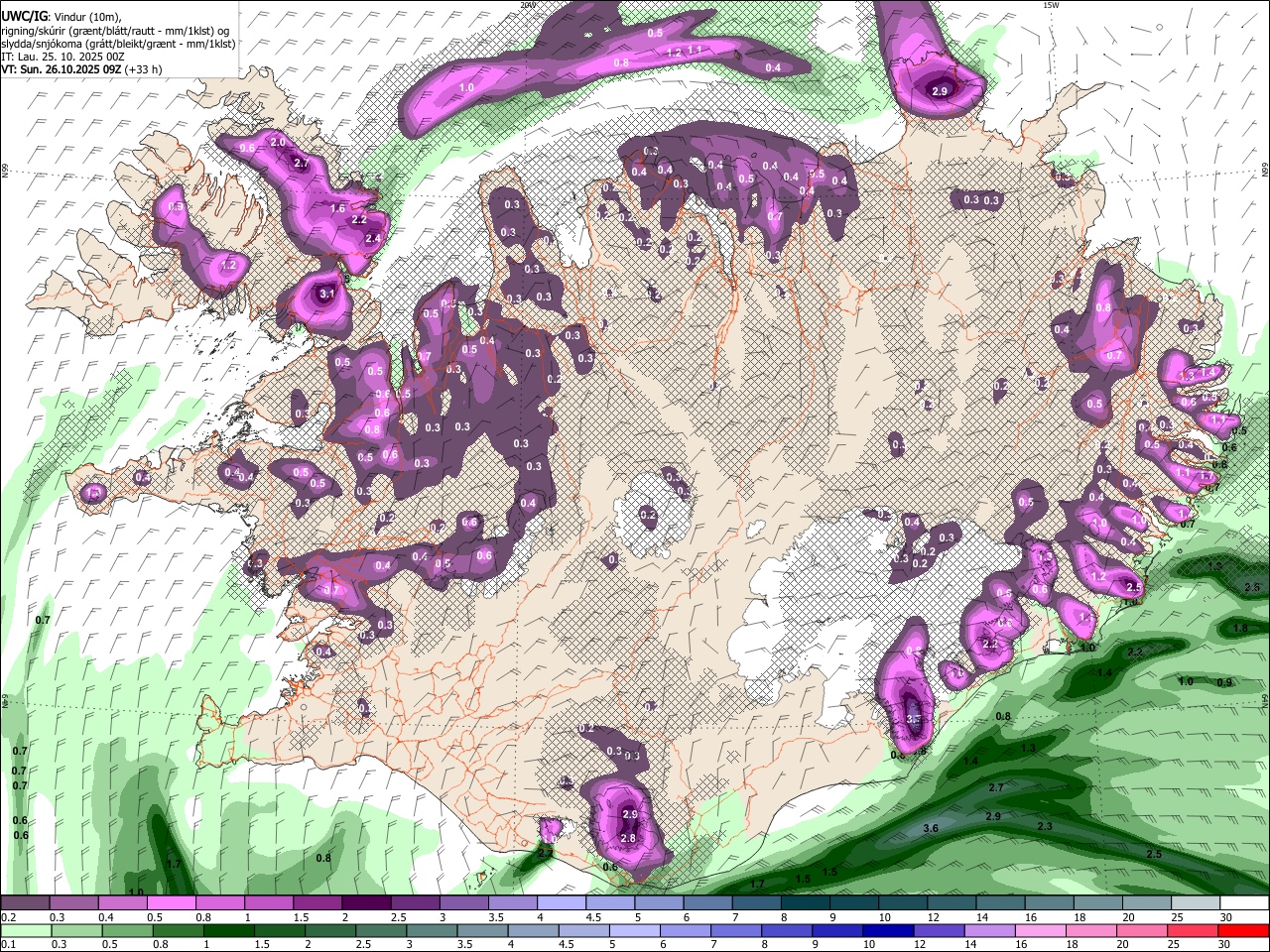Pick the red bottom-row swatch labeled 30
The width and height of the screenshot is (1270, 952).
[x=1244, y=930]
